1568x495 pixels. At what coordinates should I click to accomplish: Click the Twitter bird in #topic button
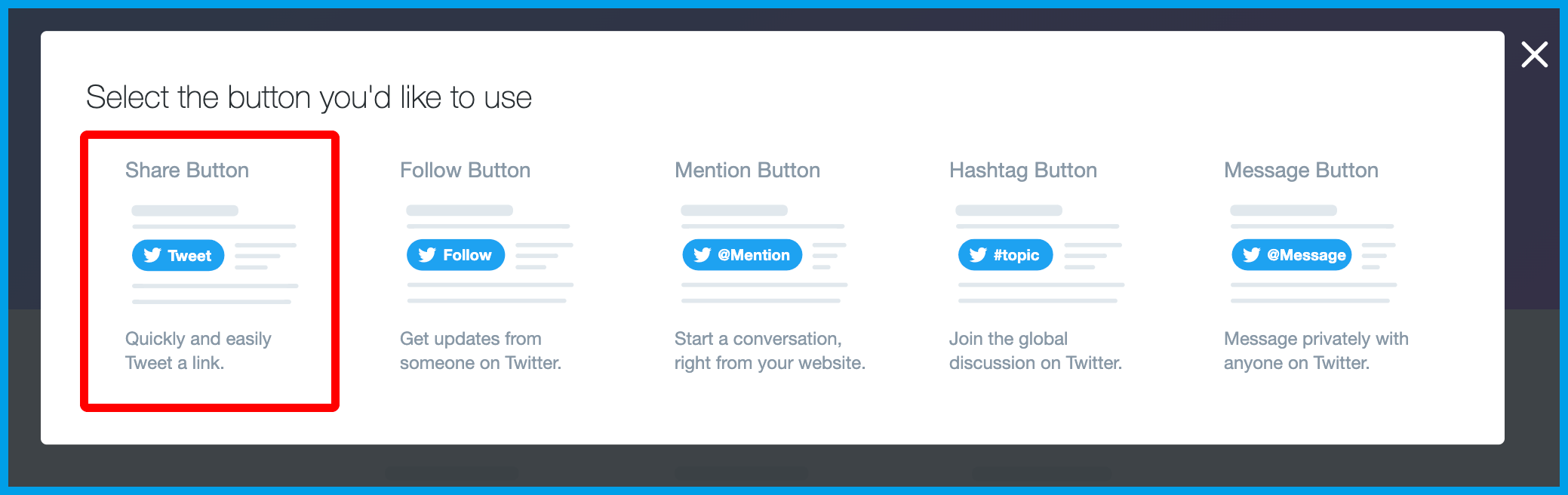pyautogui.click(x=978, y=255)
